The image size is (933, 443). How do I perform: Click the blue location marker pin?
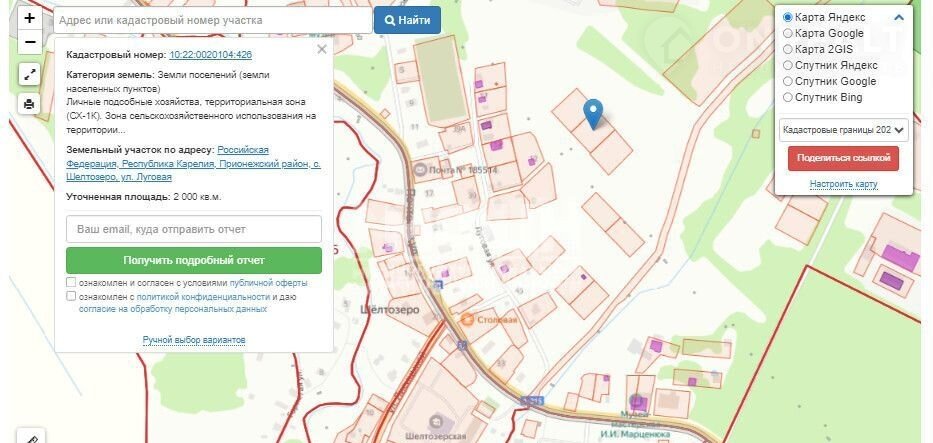593,113
